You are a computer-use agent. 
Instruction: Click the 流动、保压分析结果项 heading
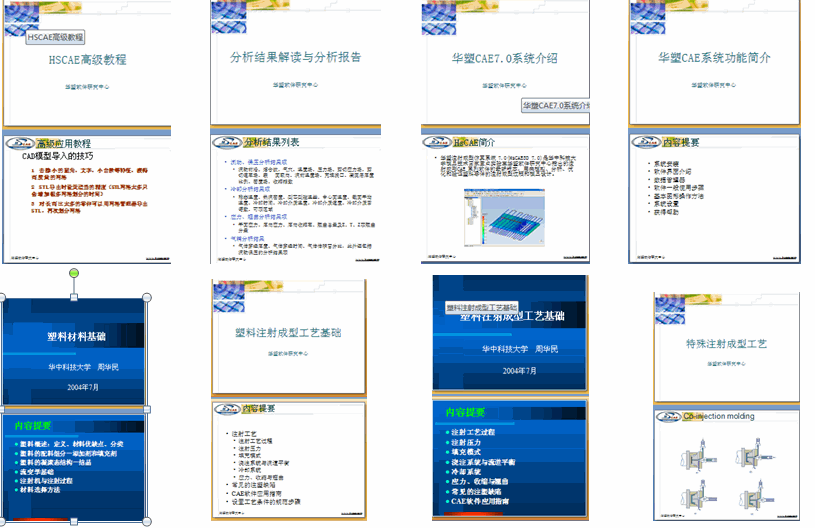(258, 162)
